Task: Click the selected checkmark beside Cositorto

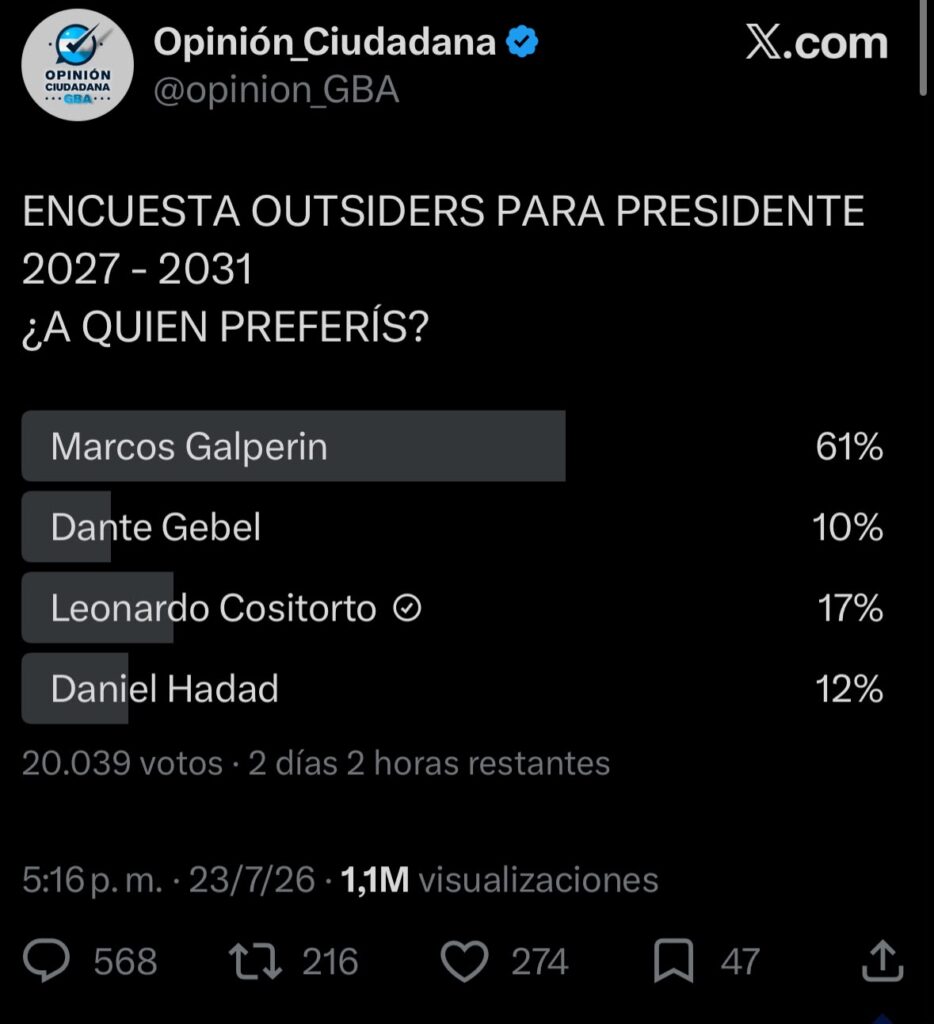Action: 408,609
